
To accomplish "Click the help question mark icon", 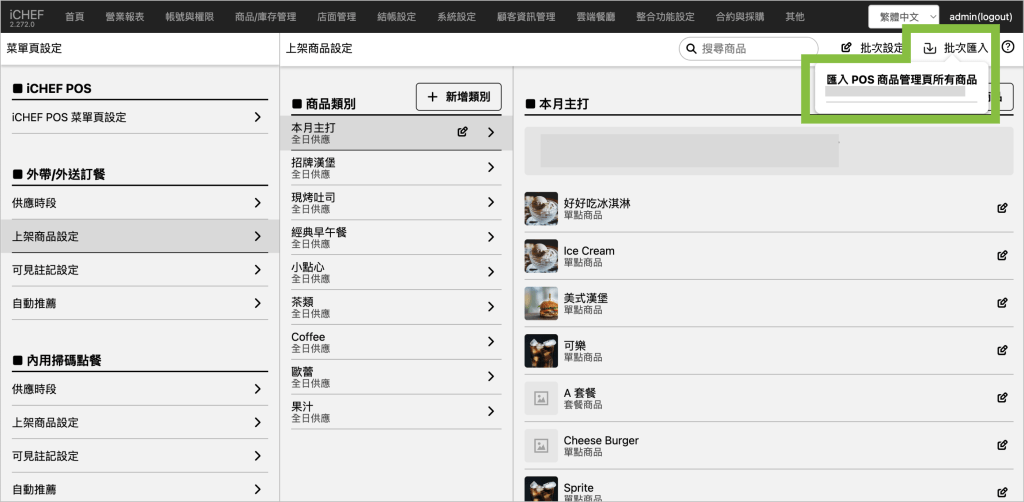I will click(x=1007, y=47).
